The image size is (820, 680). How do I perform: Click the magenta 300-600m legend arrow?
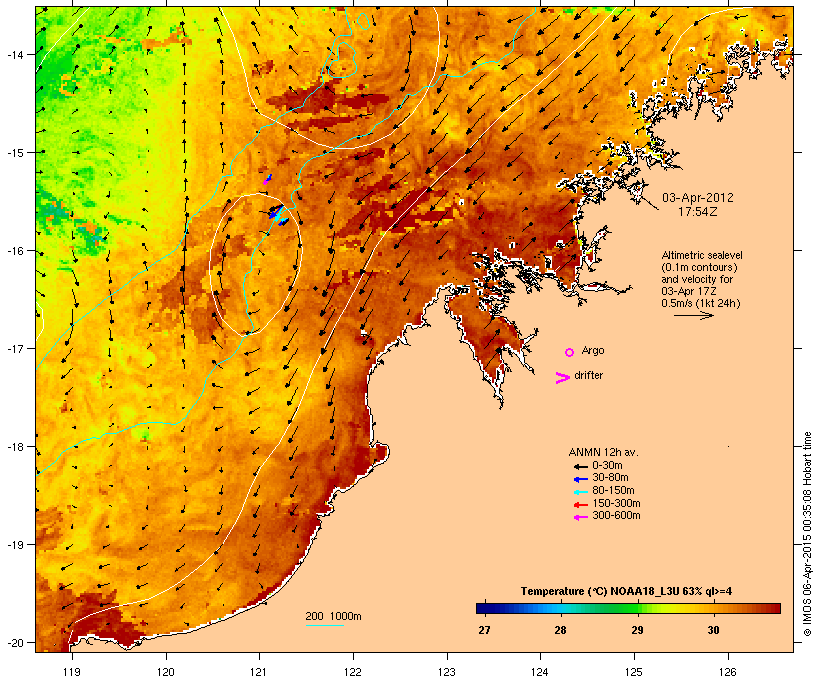click(x=581, y=517)
